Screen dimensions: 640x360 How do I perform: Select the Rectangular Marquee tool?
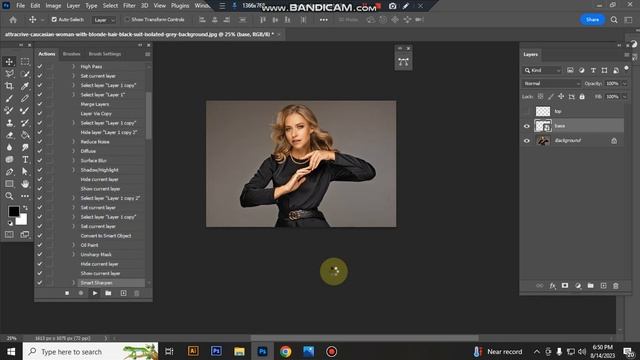click(x=25, y=62)
